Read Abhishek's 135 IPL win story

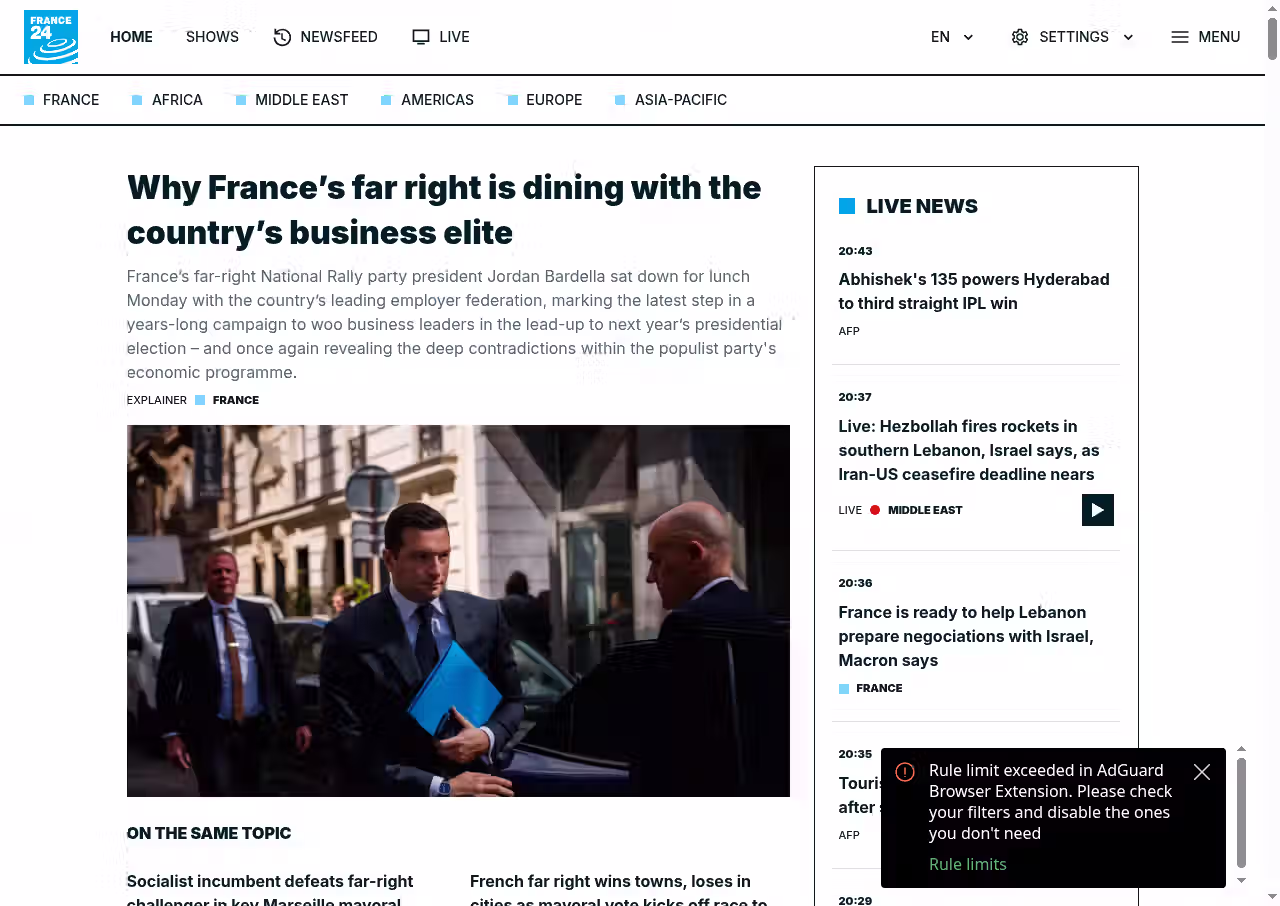(x=974, y=291)
